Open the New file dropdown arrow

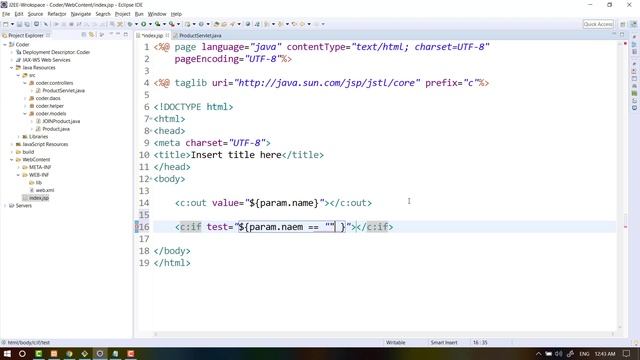[x=12, y=24]
